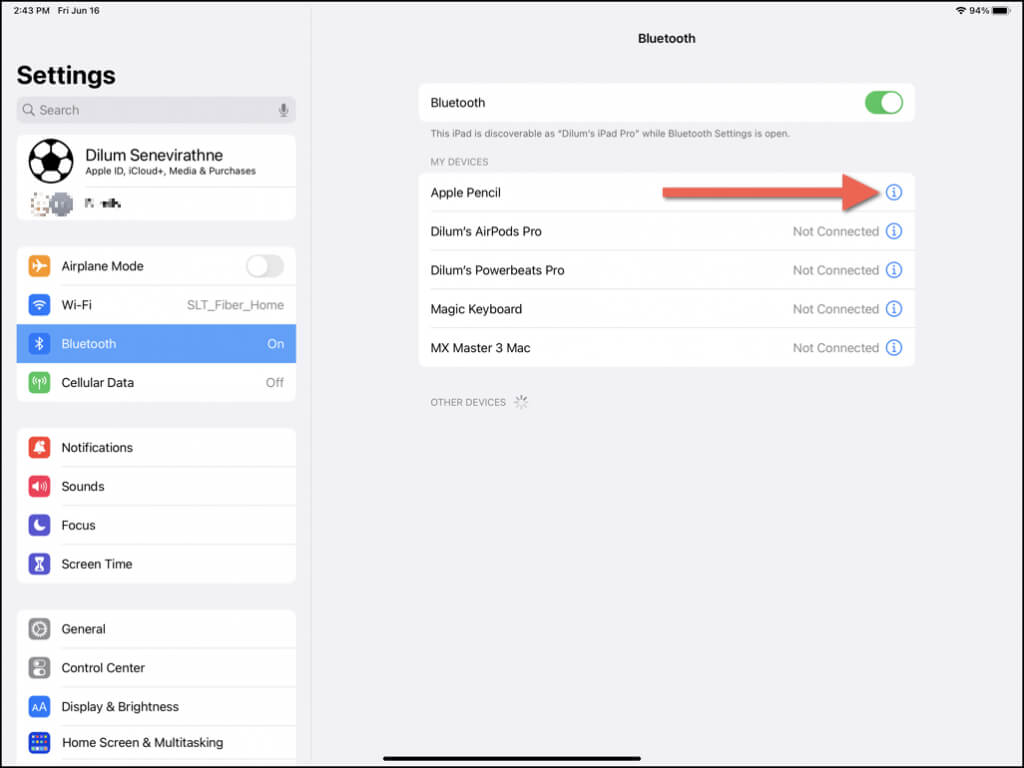
Task: Tap the Control Center icon
Action: [x=39, y=667]
